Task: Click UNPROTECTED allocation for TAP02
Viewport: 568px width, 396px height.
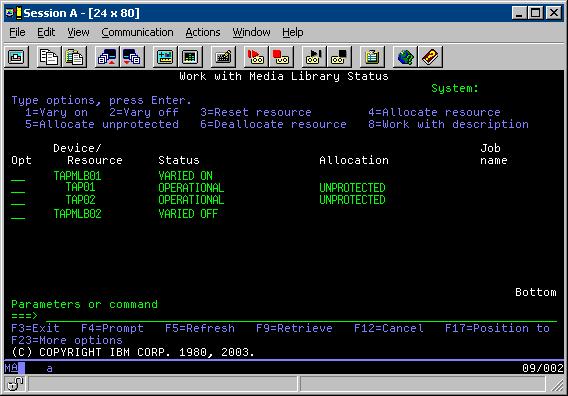Action: tap(352, 200)
